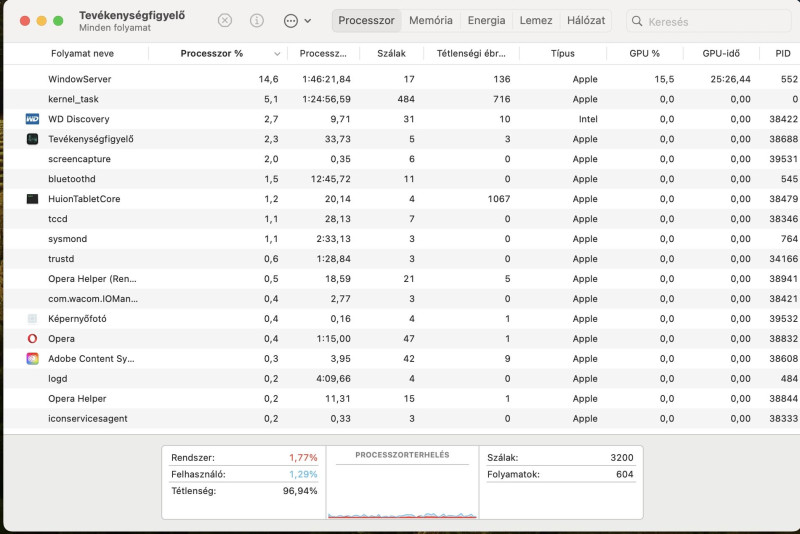
Task: Open the Lemez tab
Action: 536,20
